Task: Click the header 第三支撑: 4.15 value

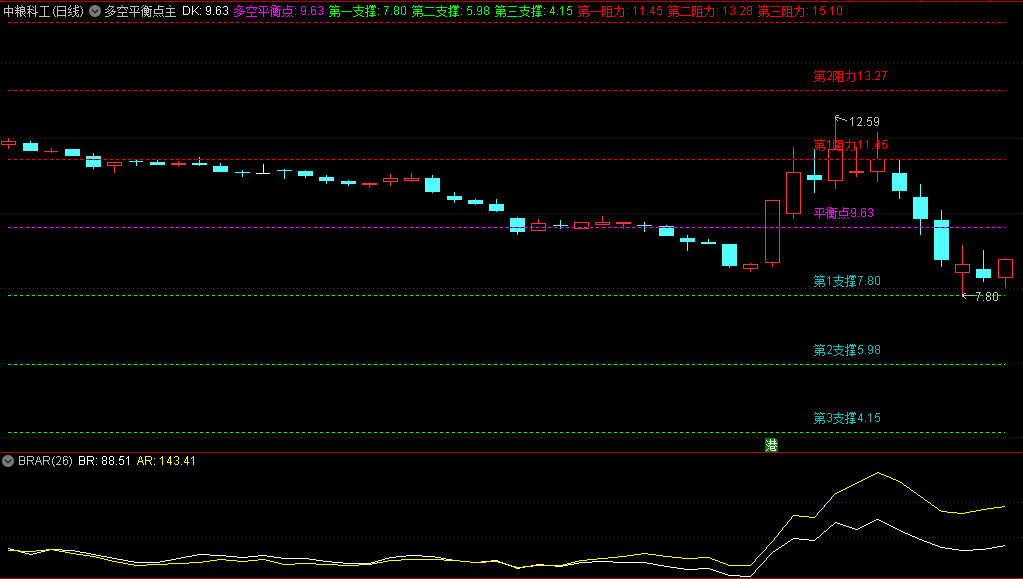Action: pyautogui.click(x=534, y=11)
